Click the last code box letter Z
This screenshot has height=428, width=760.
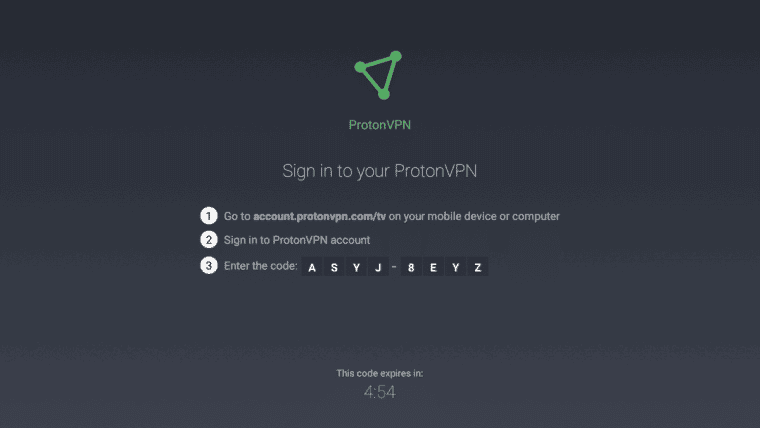478,267
